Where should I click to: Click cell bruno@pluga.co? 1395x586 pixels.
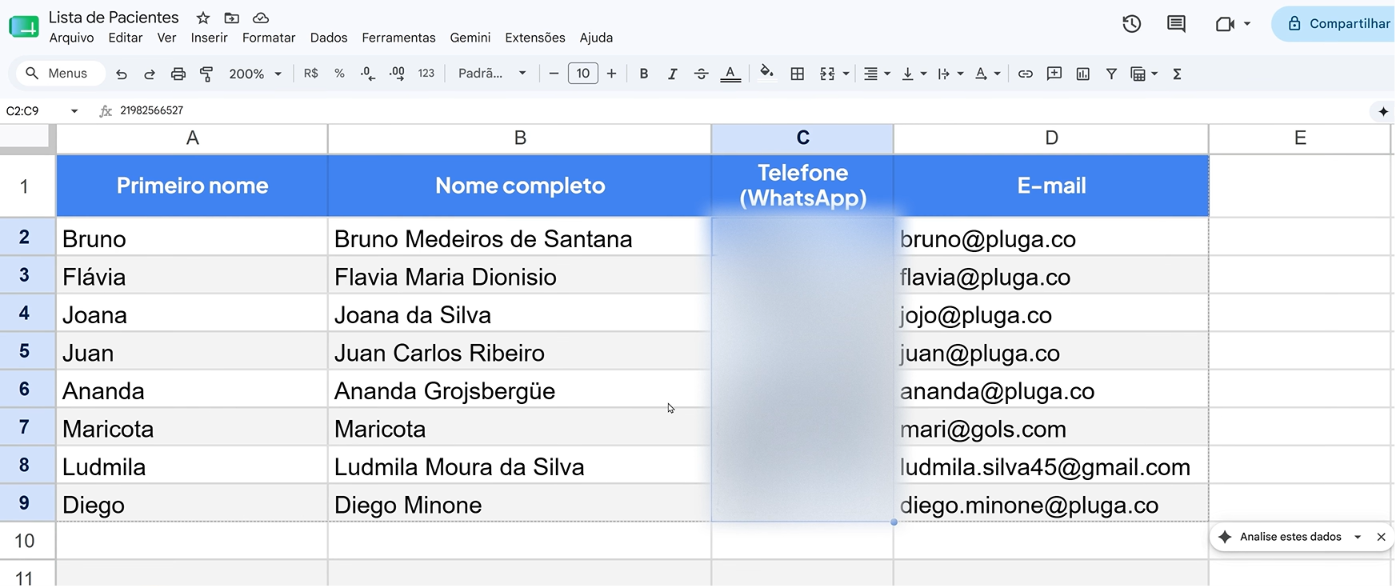point(1051,238)
